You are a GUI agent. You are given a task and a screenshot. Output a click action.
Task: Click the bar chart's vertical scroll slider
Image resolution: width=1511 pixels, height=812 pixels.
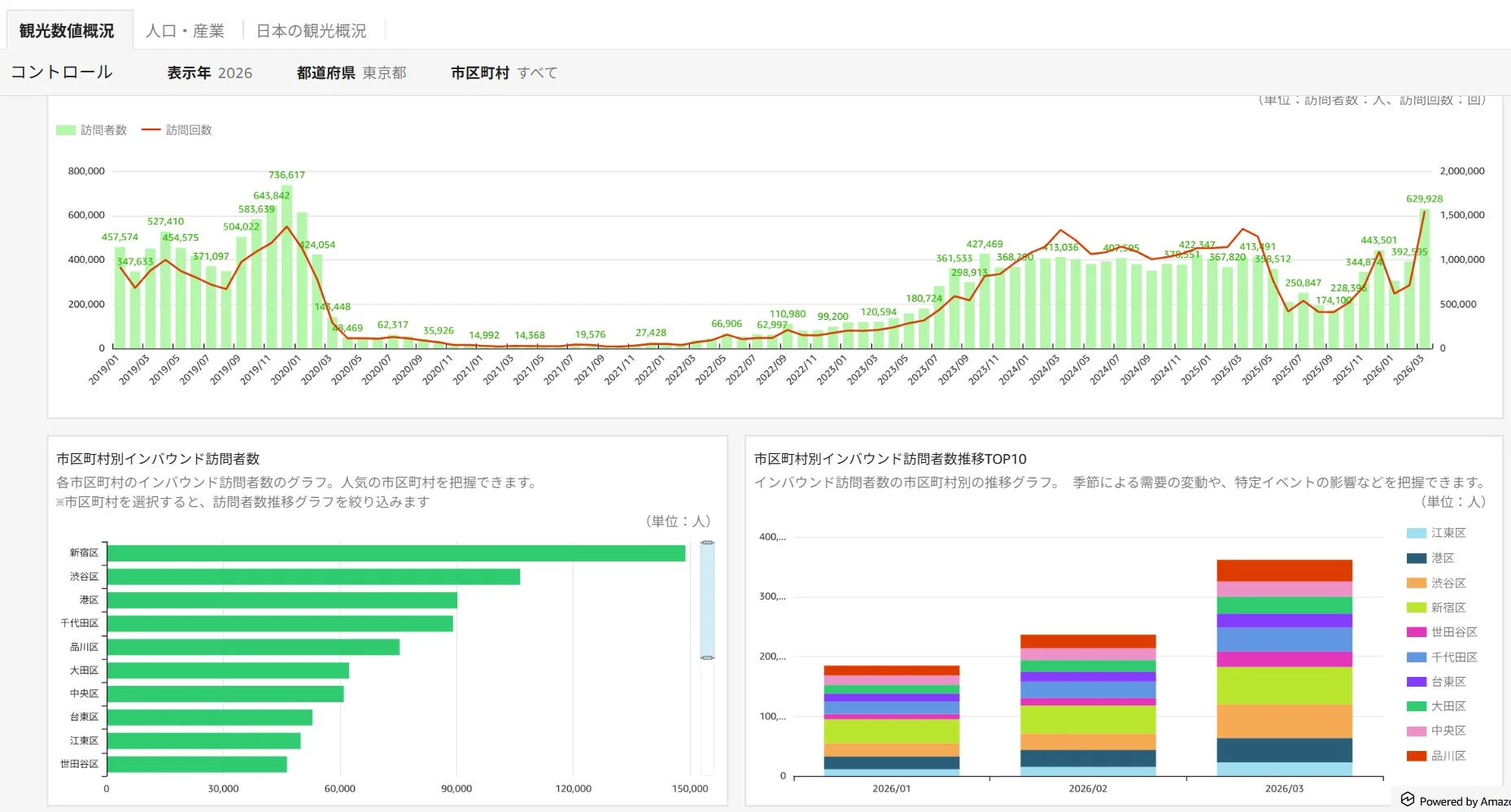click(707, 600)
